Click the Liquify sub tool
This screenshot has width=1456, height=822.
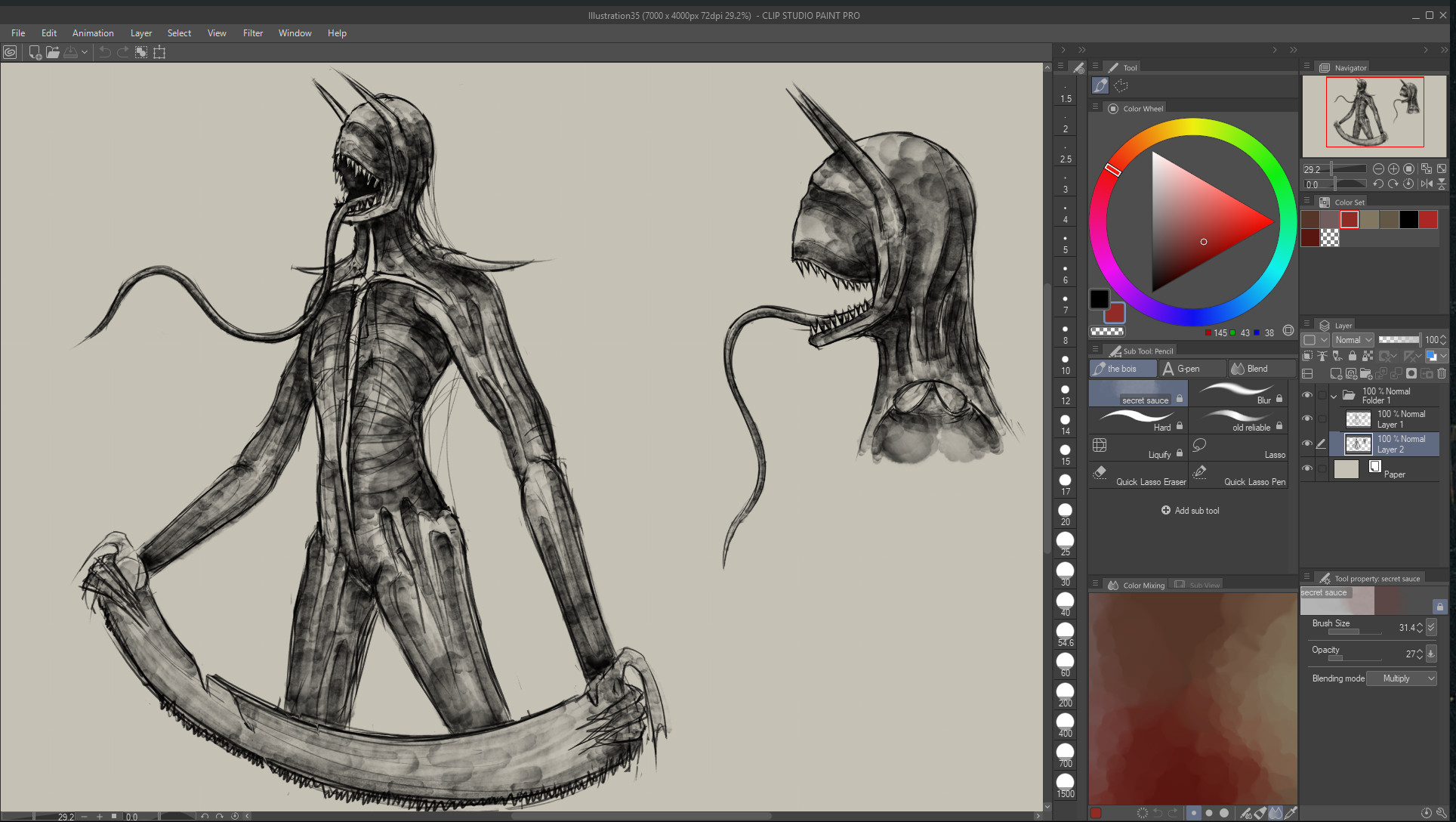tap(1138, 448)
